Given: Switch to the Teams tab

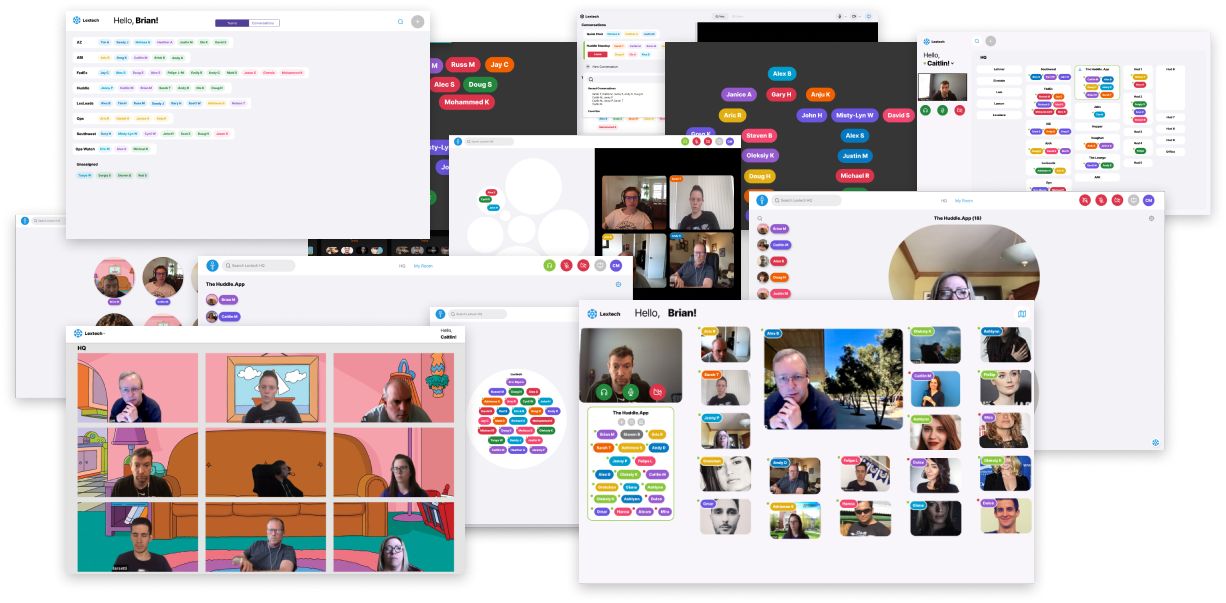Looking at the screenshot, I should click(x=232, y=22).
